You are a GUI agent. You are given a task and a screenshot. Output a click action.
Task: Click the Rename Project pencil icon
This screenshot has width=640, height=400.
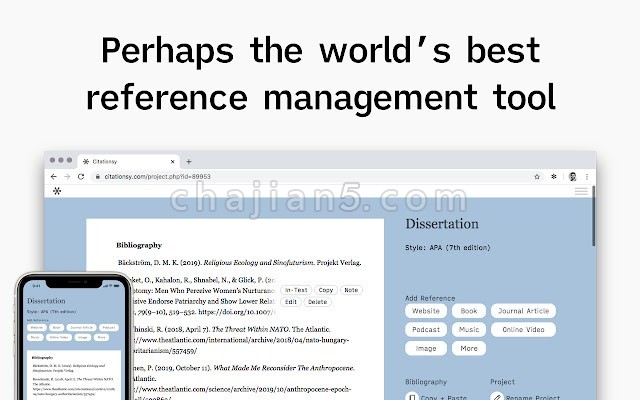tap(497, 397)
